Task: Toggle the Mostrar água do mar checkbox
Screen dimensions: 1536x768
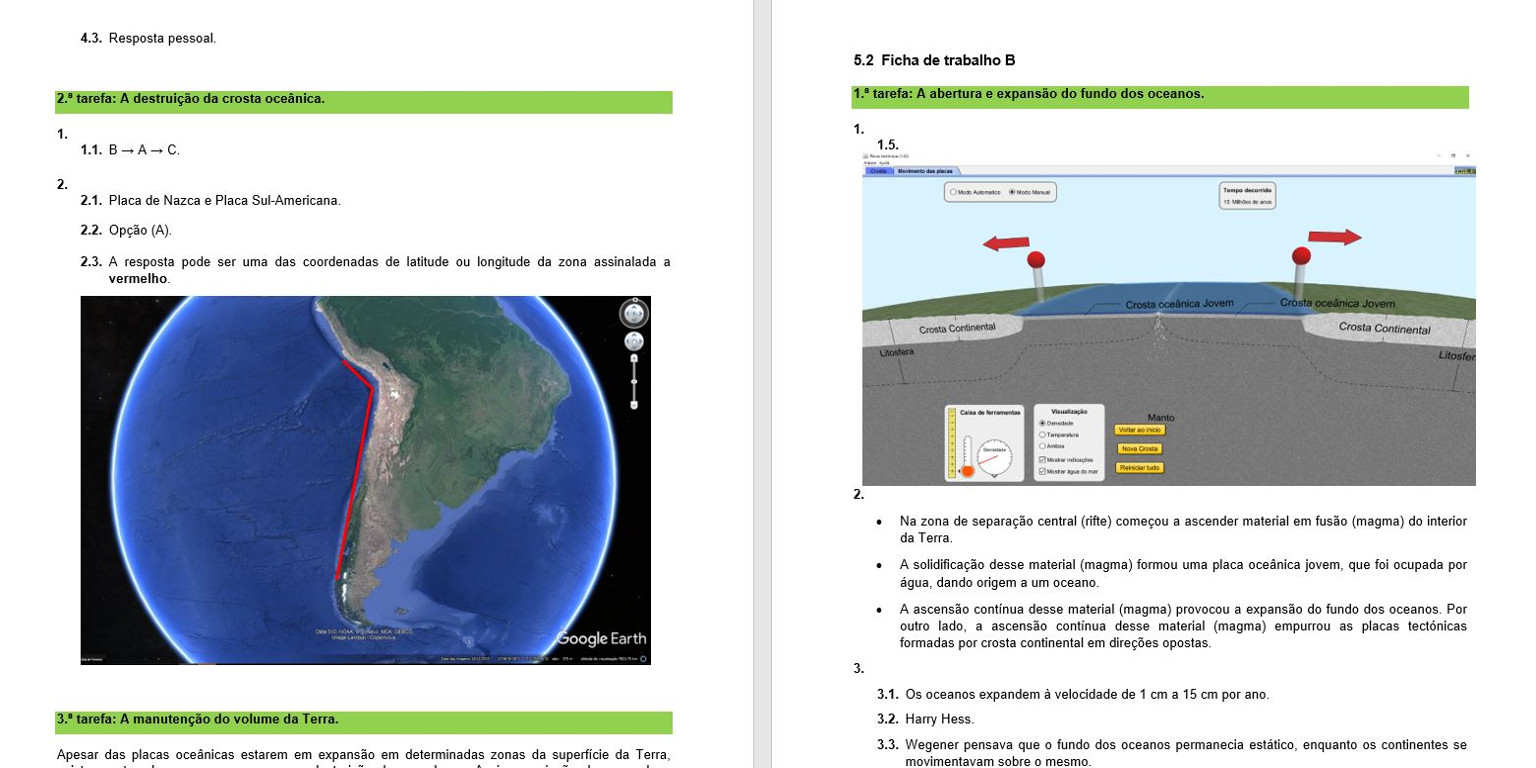Action: tap(1043, 470)
